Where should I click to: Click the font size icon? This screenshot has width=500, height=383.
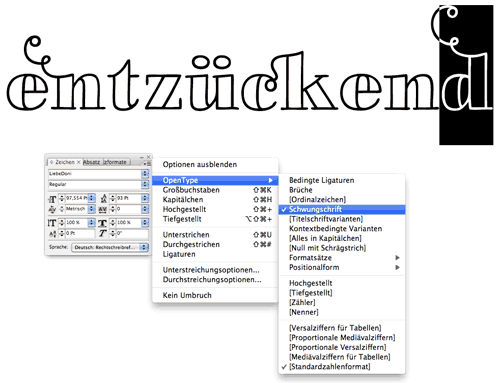tap(52, 199)
